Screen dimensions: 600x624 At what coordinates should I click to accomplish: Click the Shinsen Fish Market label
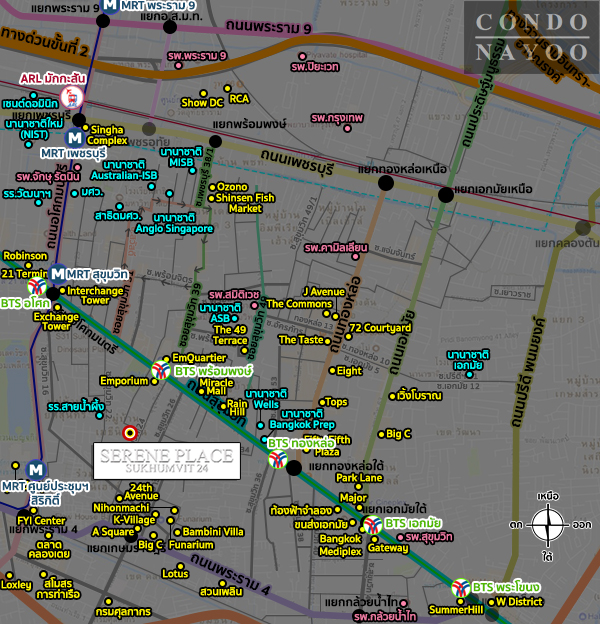[x=245, y=203]
